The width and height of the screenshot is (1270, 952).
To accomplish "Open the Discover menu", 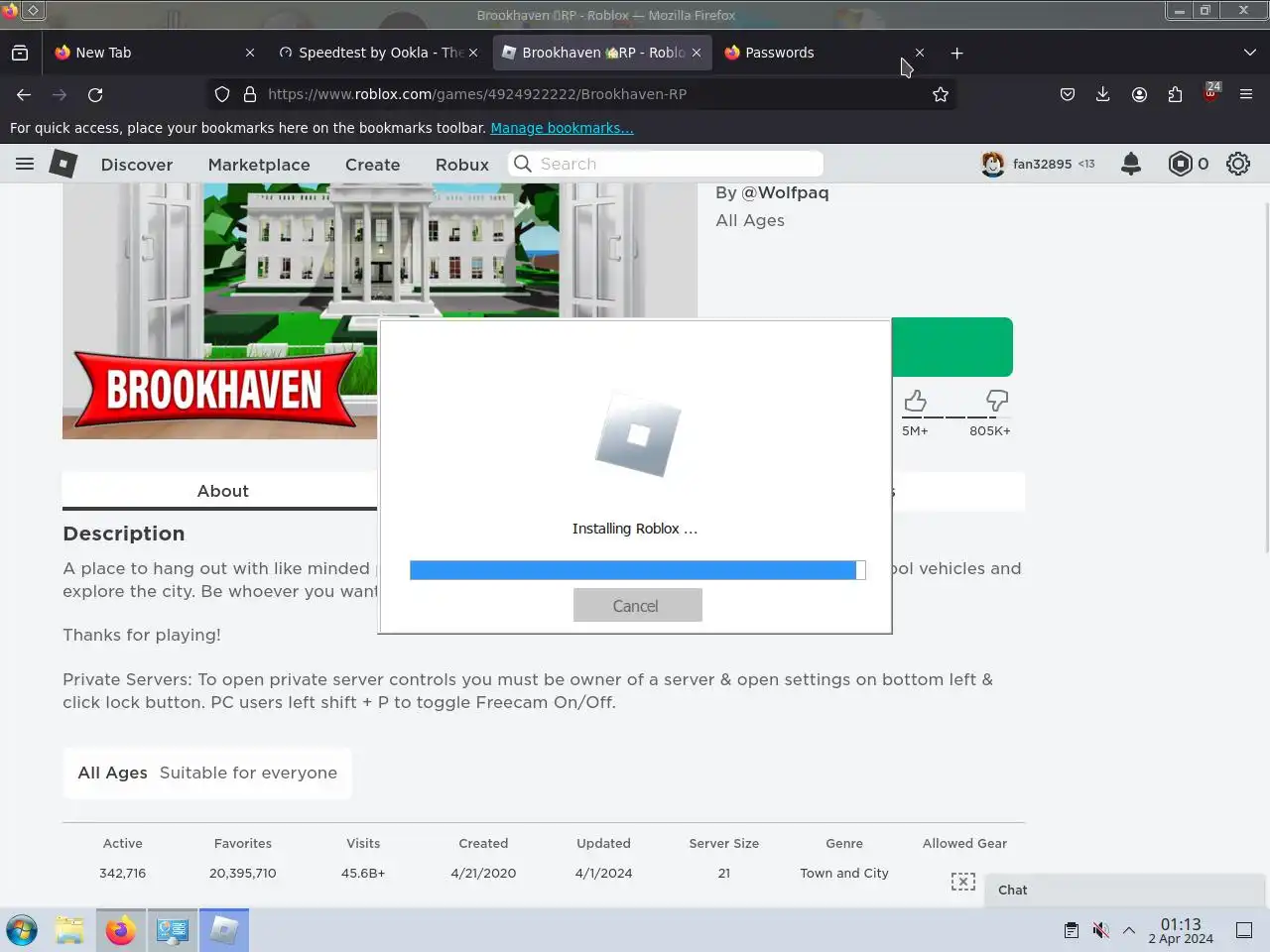I will point(137,165).
